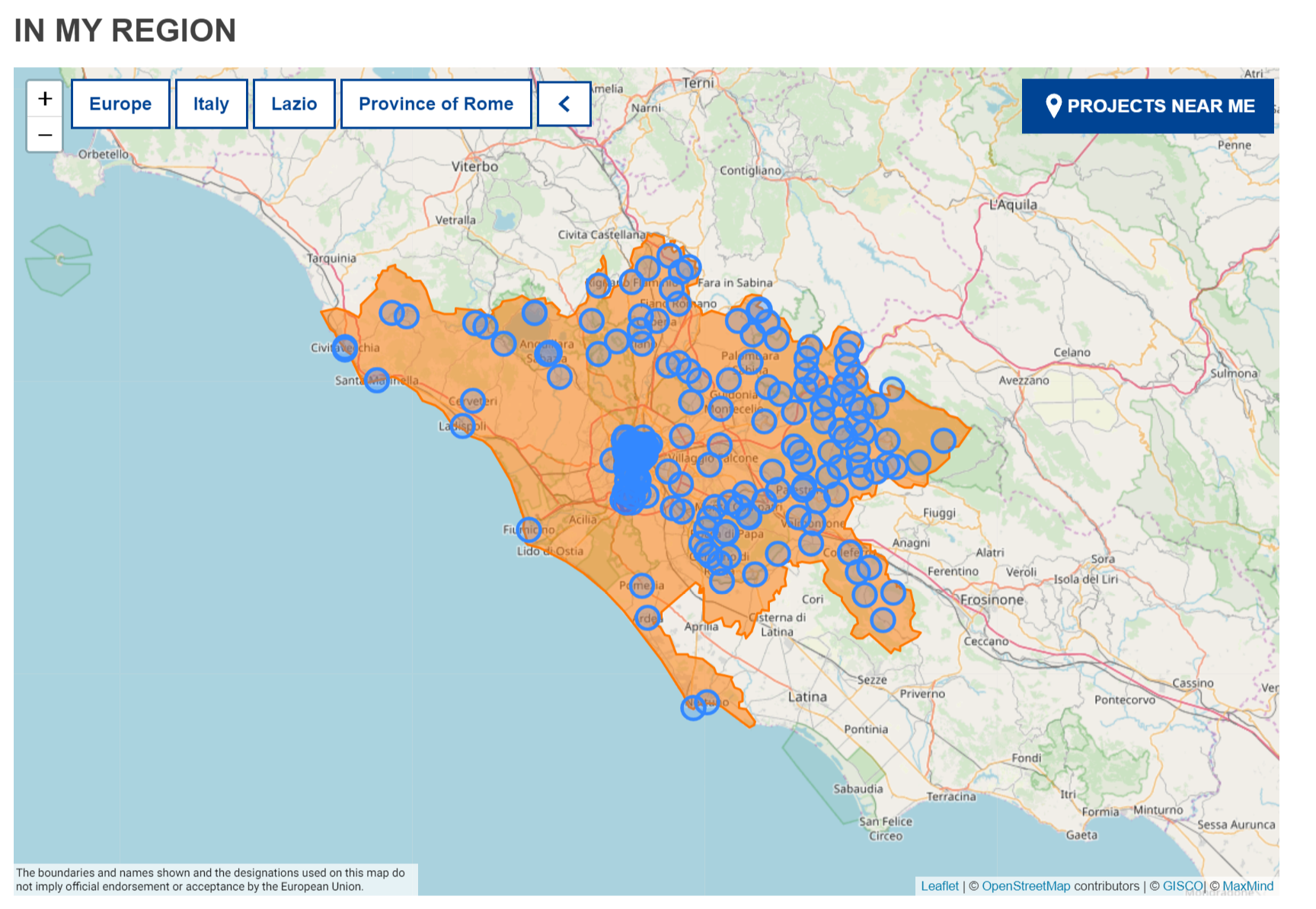Viewport: 1316px width, 909px height.
Task: Open the OpenStreetMap attribution link
Action: click(x=1025, y=886)
